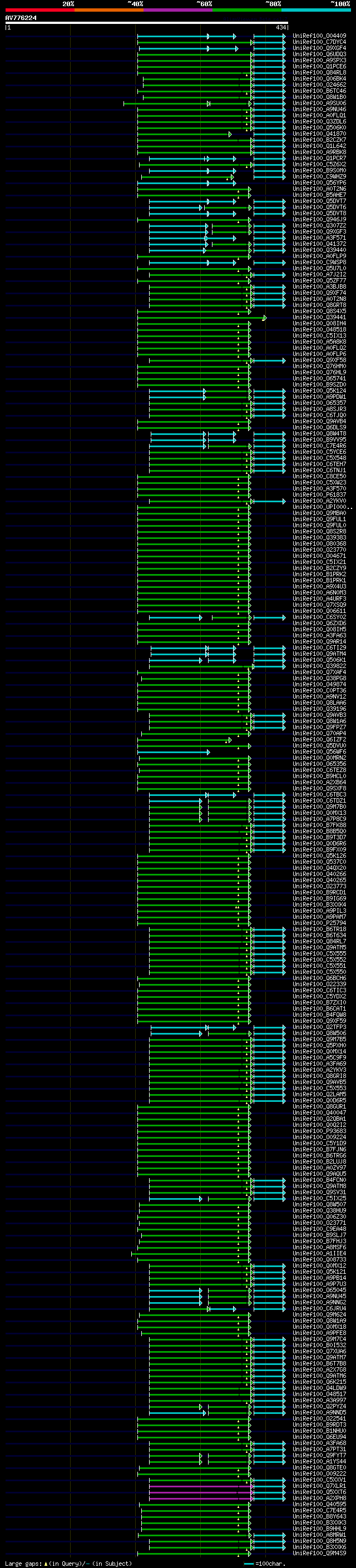Select the AV776224 query label
356x1568 pixels.
click(21, 18)
